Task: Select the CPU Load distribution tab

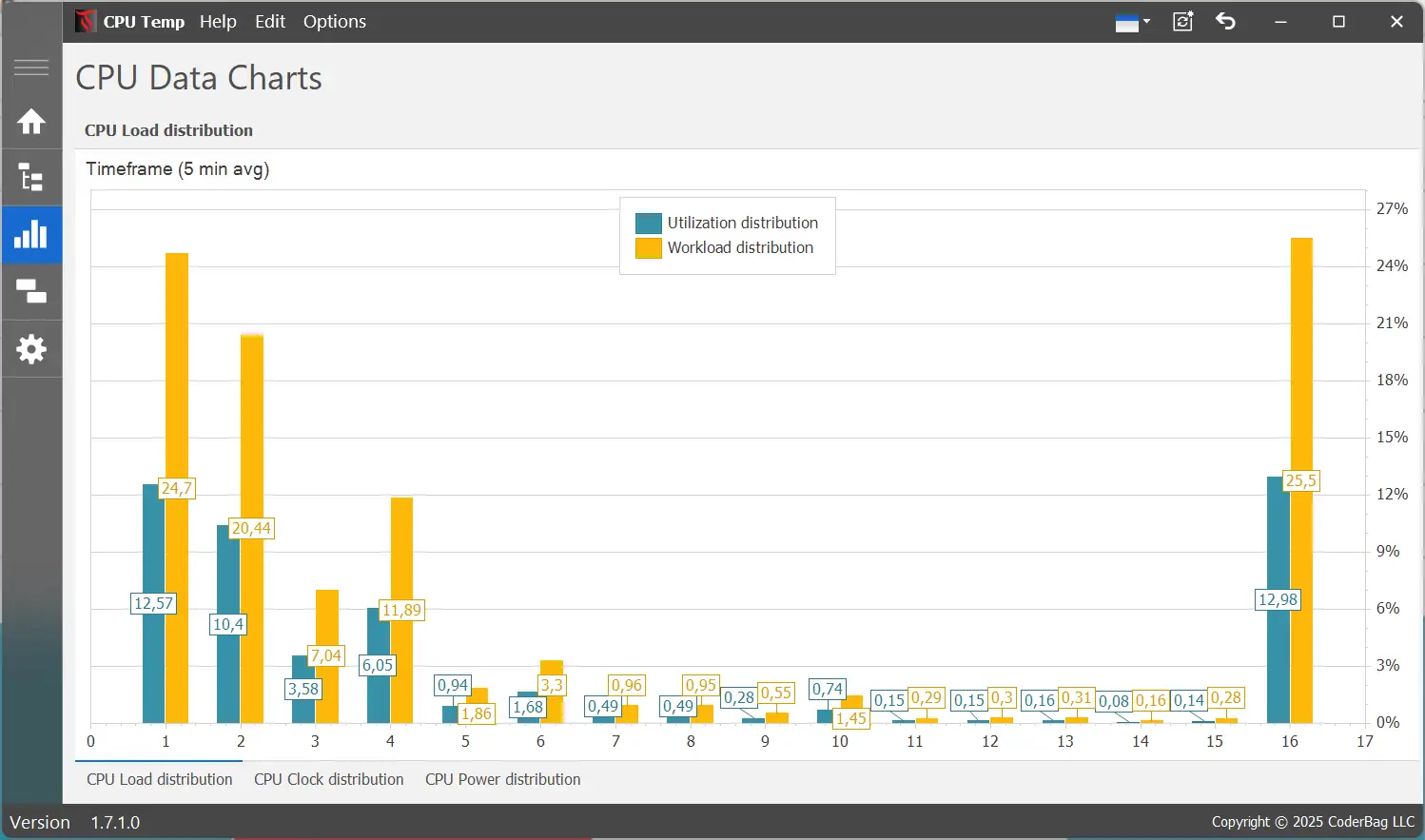Action: [x=160, y=779]
